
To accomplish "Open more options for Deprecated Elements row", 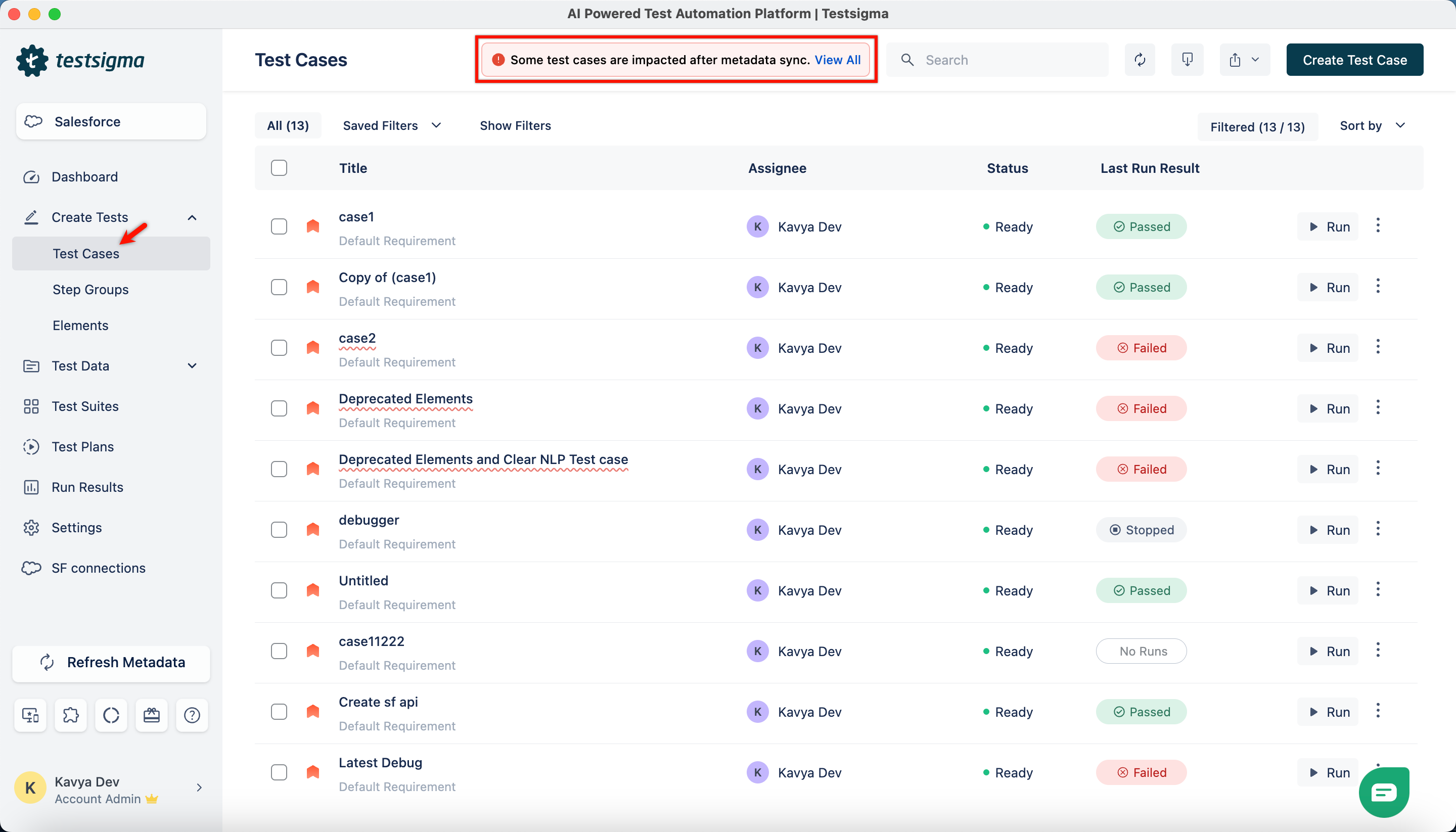I will tap(1378, 407).
